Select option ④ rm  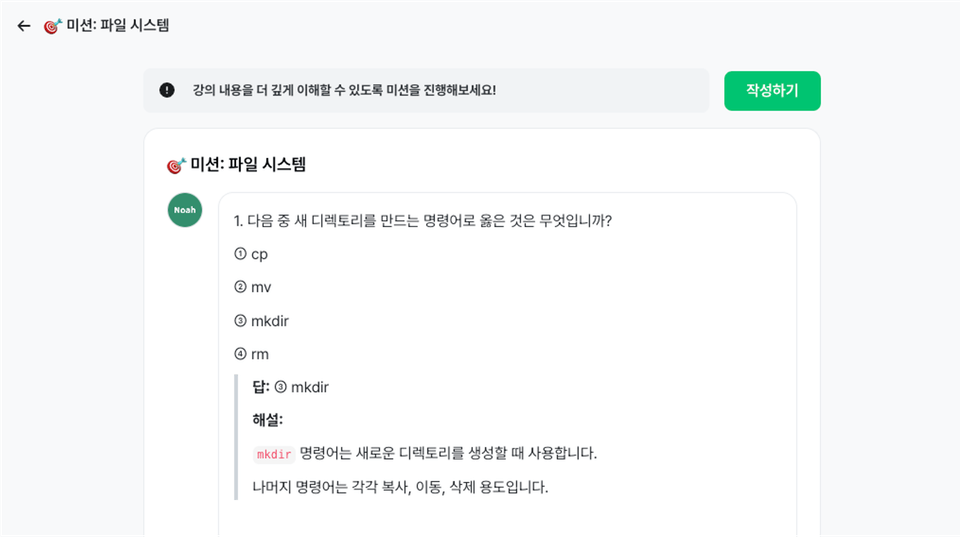(x=251, y=354)
